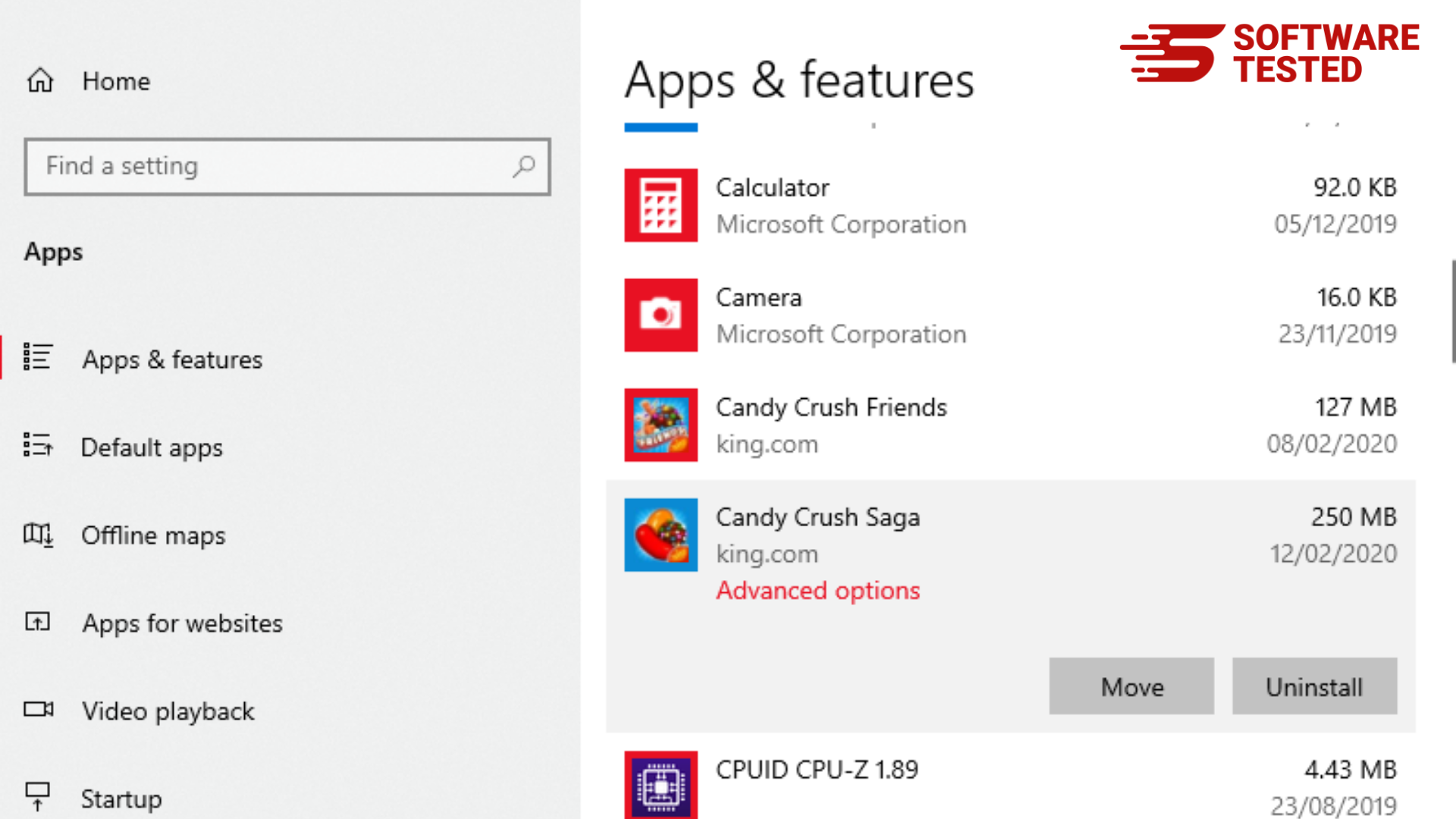The image size is (1456, 819).
Task: Click the Video playback sidebar item
Action: 168,711
